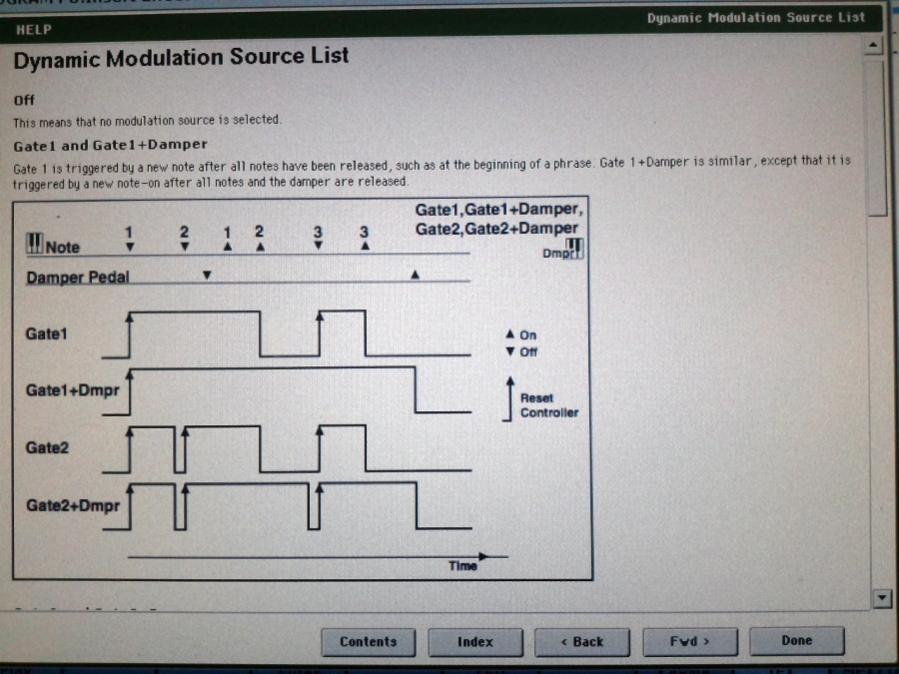The height and width of the screenshot is (674, 899).
Task: Click the scrollbar down arrow
Action: [x=882, y=598]
